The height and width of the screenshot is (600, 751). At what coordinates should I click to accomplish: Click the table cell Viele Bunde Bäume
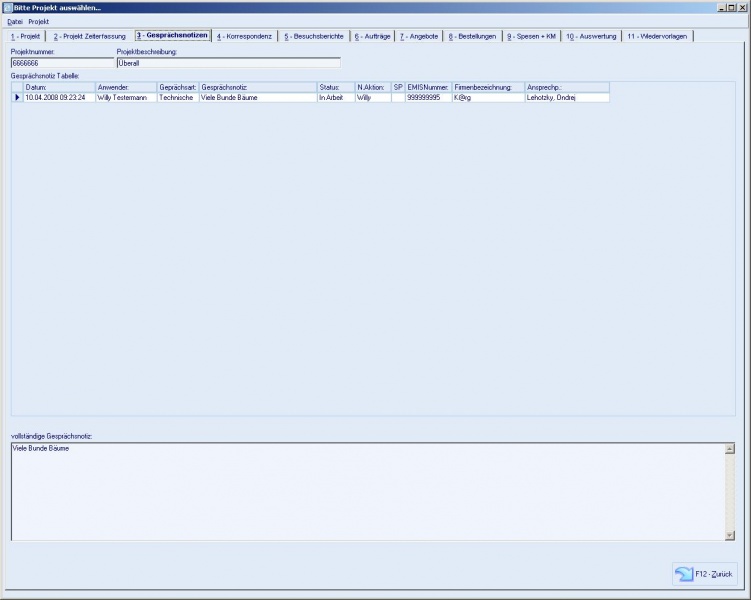point(258,97)
